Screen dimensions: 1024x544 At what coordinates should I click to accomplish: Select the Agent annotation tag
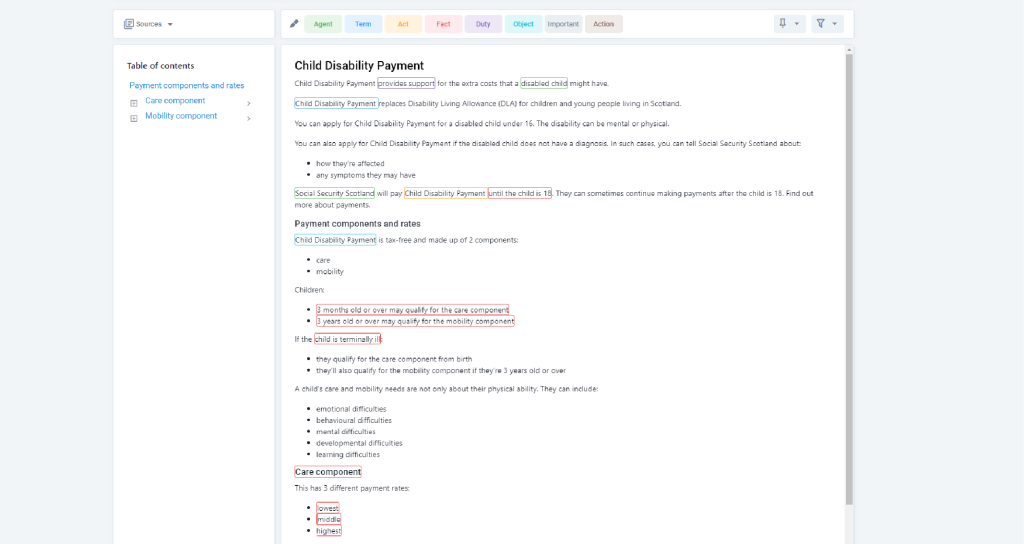(x=323, y=24)
